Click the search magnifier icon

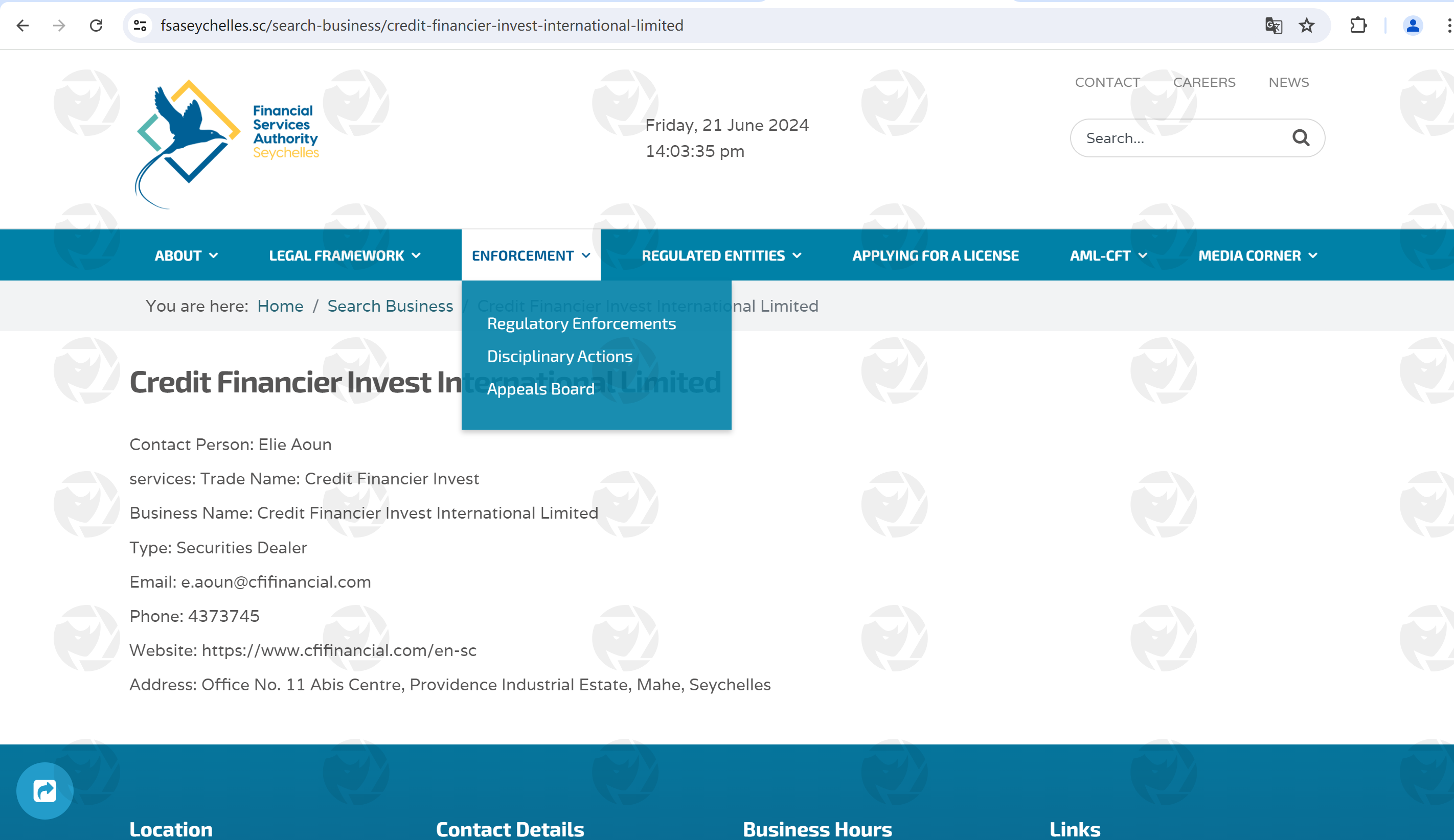click(1301, 138)
